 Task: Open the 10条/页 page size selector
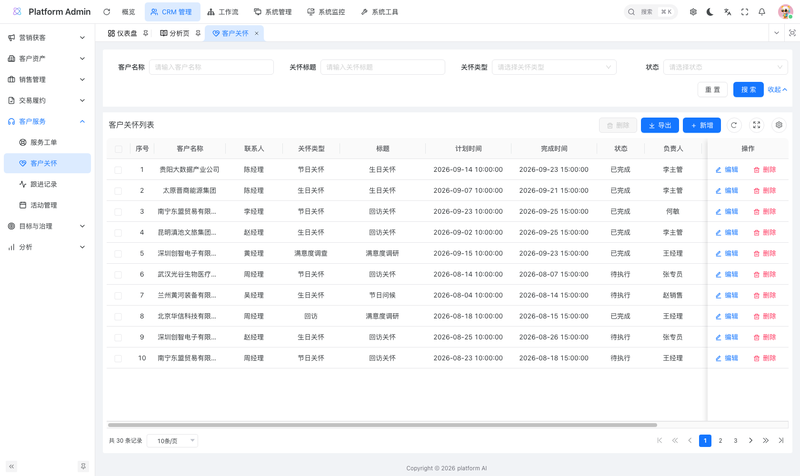pyautogui.click(x=172, y=441)
